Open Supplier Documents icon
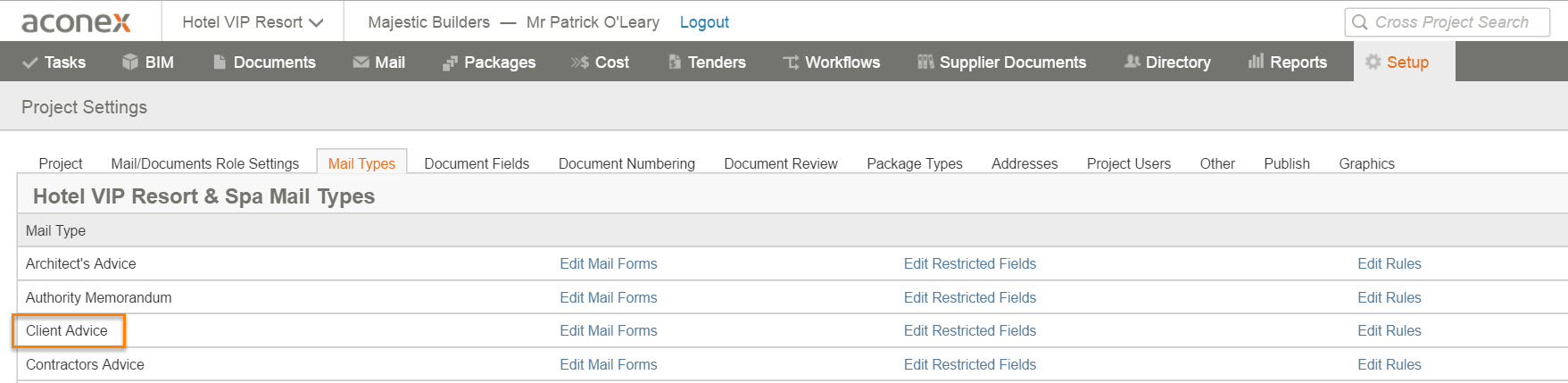This screenshot has width=1568, height=383. 925,62
